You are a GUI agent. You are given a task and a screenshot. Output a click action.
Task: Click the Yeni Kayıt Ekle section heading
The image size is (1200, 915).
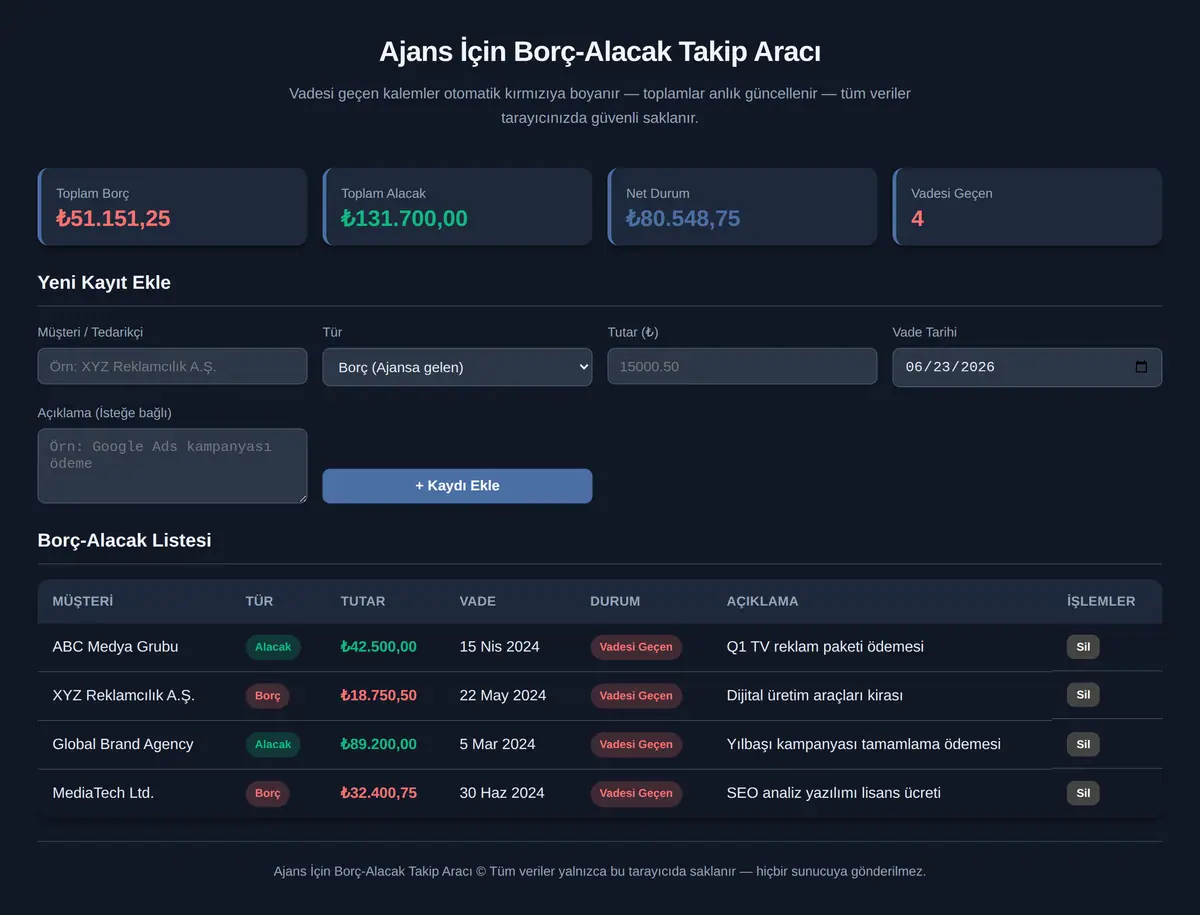[104, 283]
